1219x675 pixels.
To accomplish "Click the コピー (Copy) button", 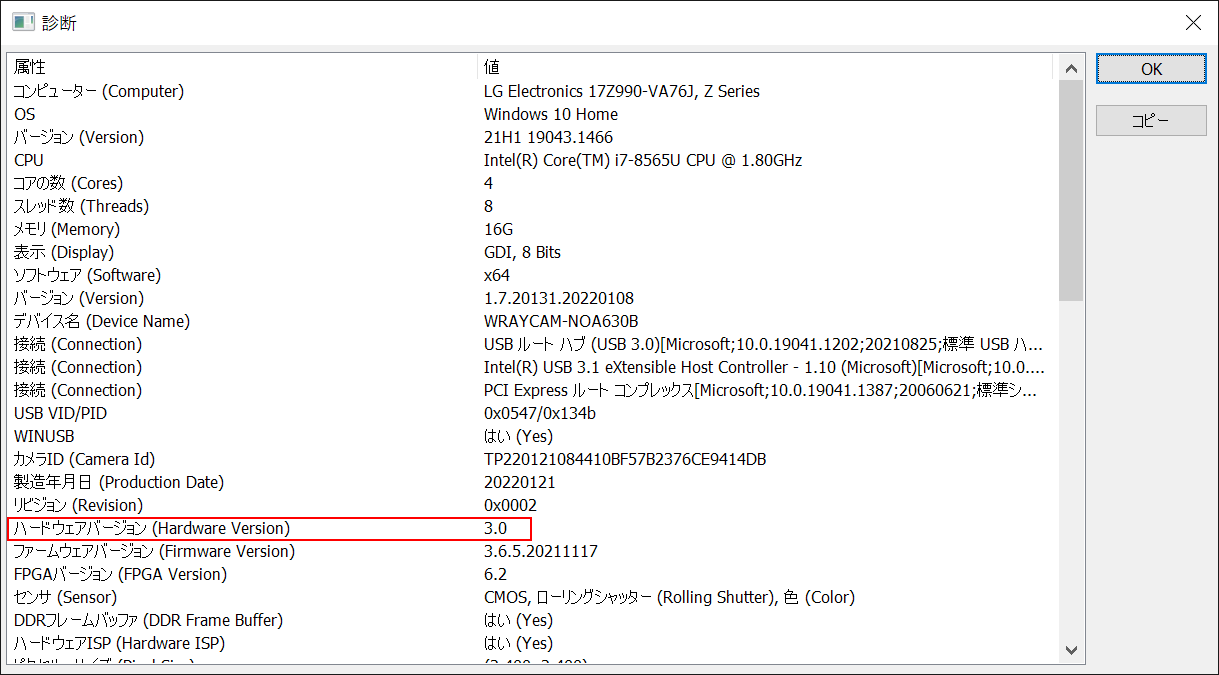I will tap(1151, 120).
